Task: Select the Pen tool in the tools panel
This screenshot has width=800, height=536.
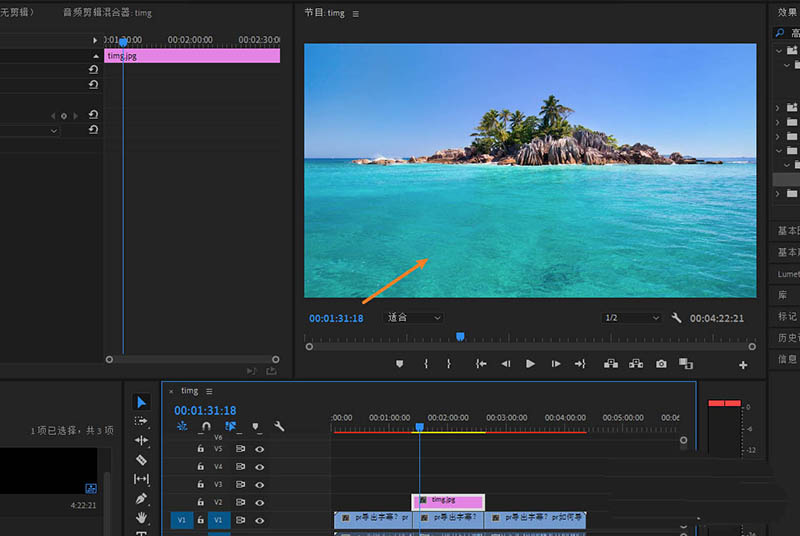Action: pyautogui.click(x=141, y=498)
